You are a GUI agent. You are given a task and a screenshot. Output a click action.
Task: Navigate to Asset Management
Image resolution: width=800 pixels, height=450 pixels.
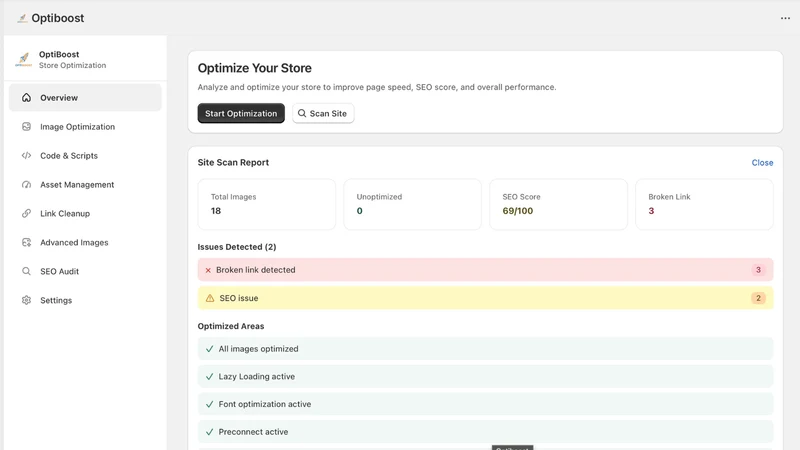click(x=85, y=185)
